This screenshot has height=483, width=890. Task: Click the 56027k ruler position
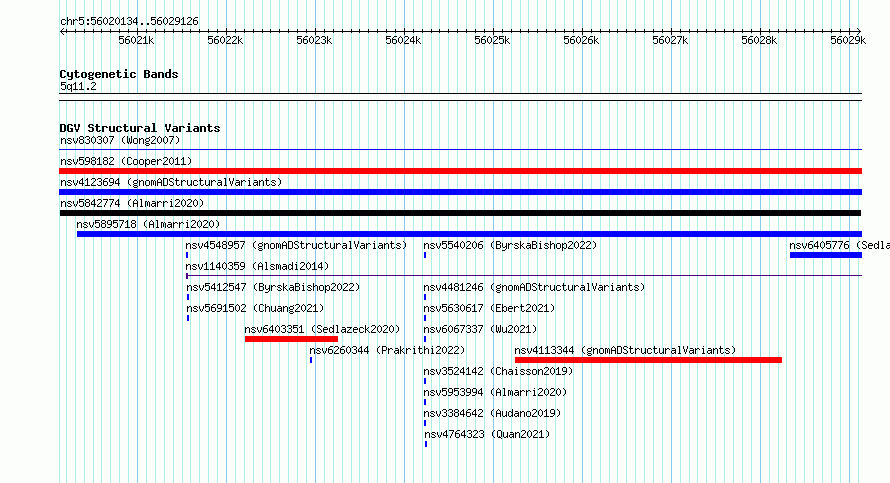click(x=670, y=40)
